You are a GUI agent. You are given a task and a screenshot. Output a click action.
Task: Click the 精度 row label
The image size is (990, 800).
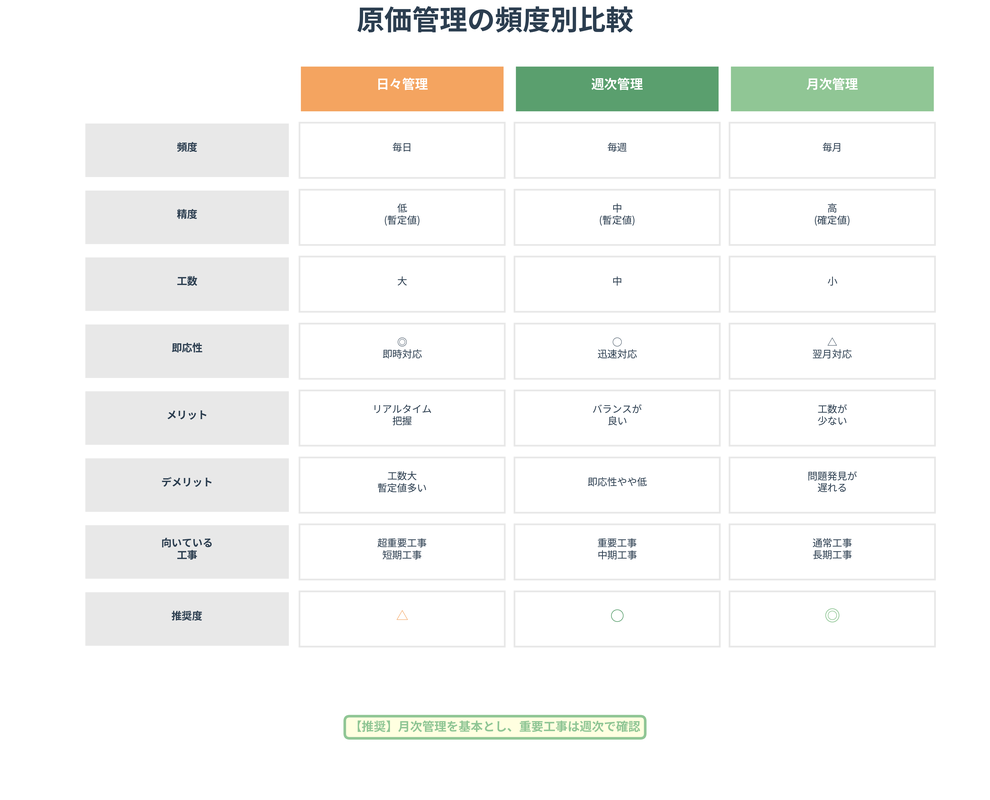187,217
